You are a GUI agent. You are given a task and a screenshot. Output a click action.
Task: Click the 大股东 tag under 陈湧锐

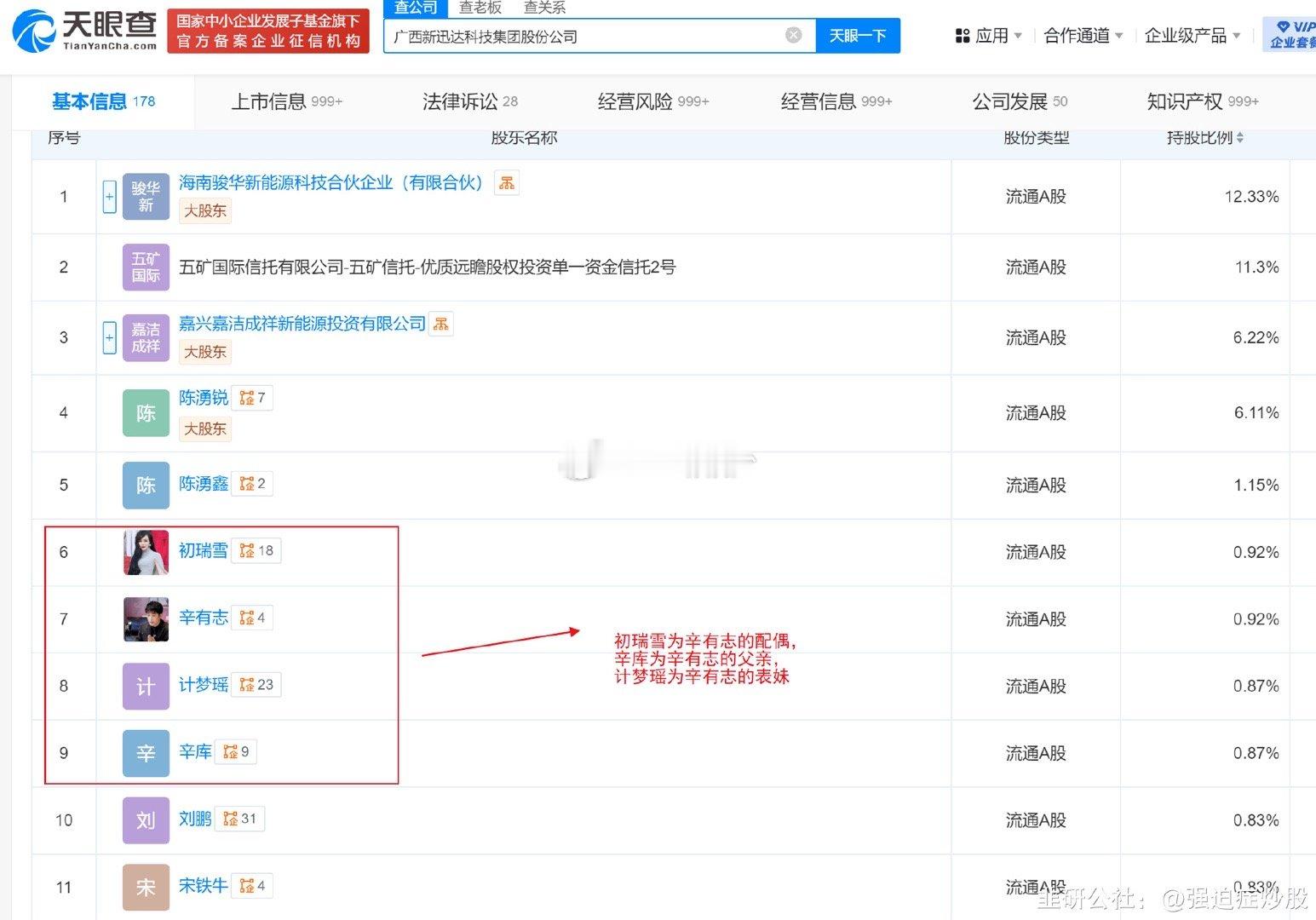point(205,428)
